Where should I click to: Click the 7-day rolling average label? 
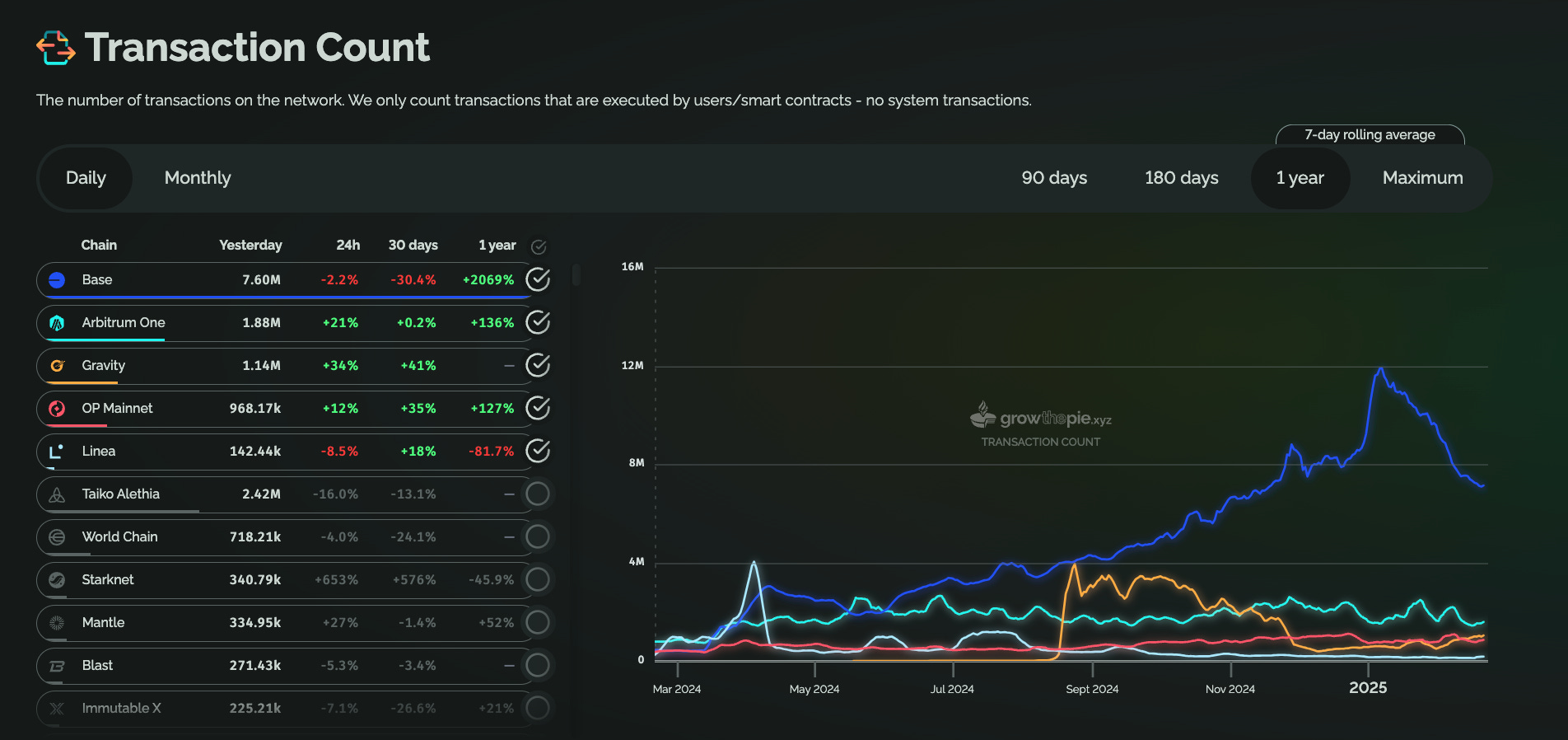1370,135
